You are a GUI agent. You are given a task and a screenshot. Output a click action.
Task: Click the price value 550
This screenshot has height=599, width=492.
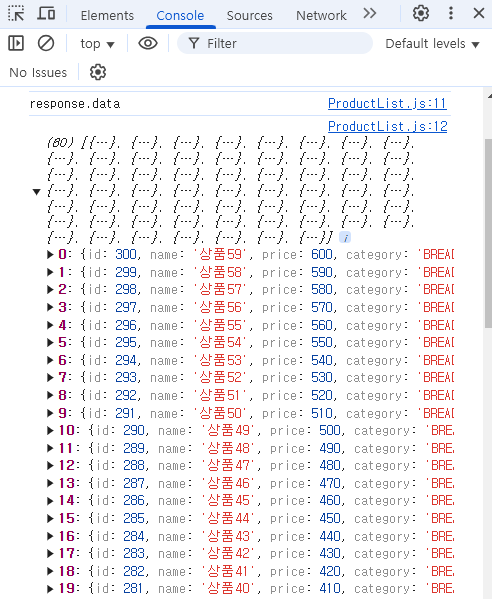coord(322,343)
